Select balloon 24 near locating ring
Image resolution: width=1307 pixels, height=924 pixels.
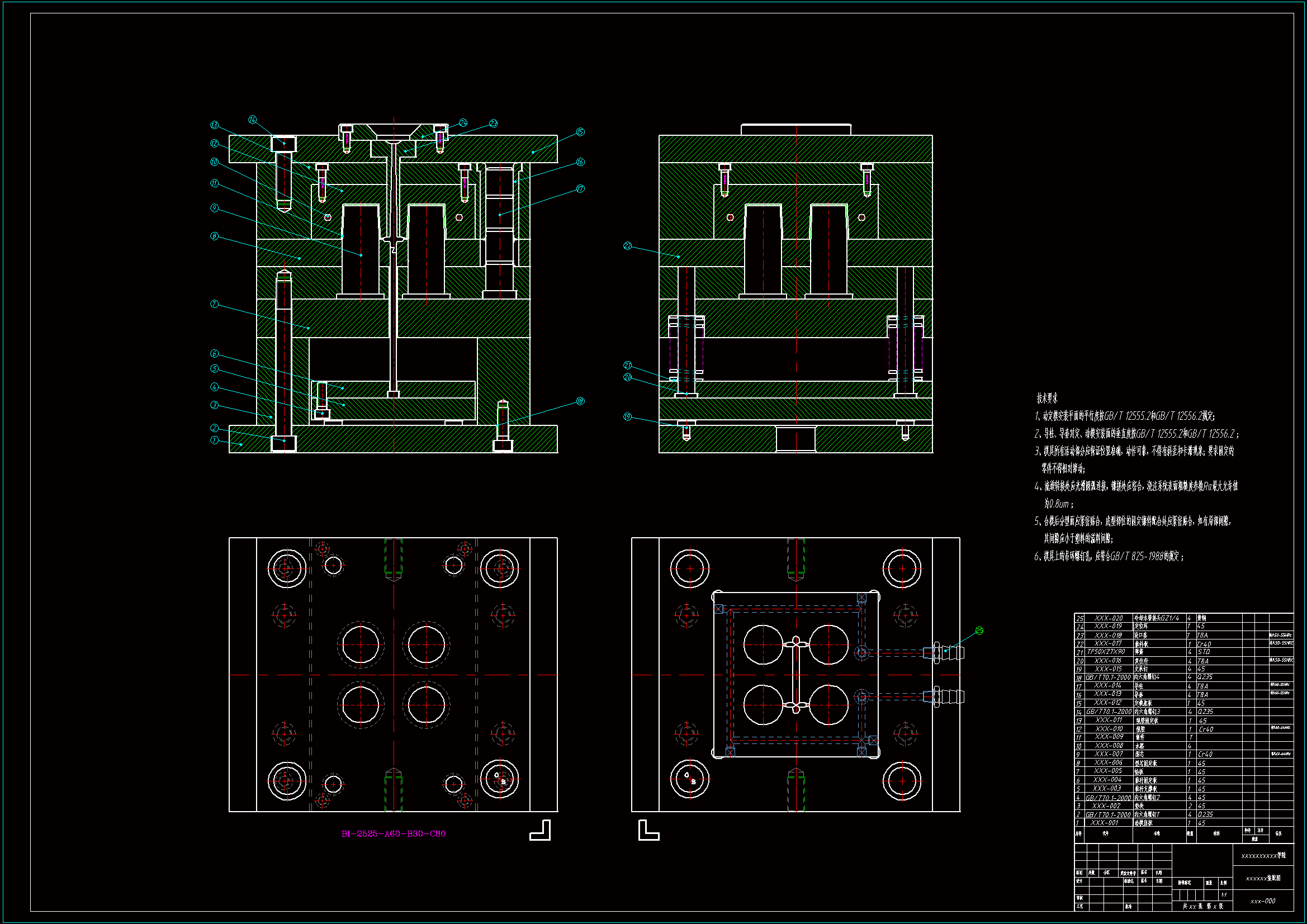point(463,123)
